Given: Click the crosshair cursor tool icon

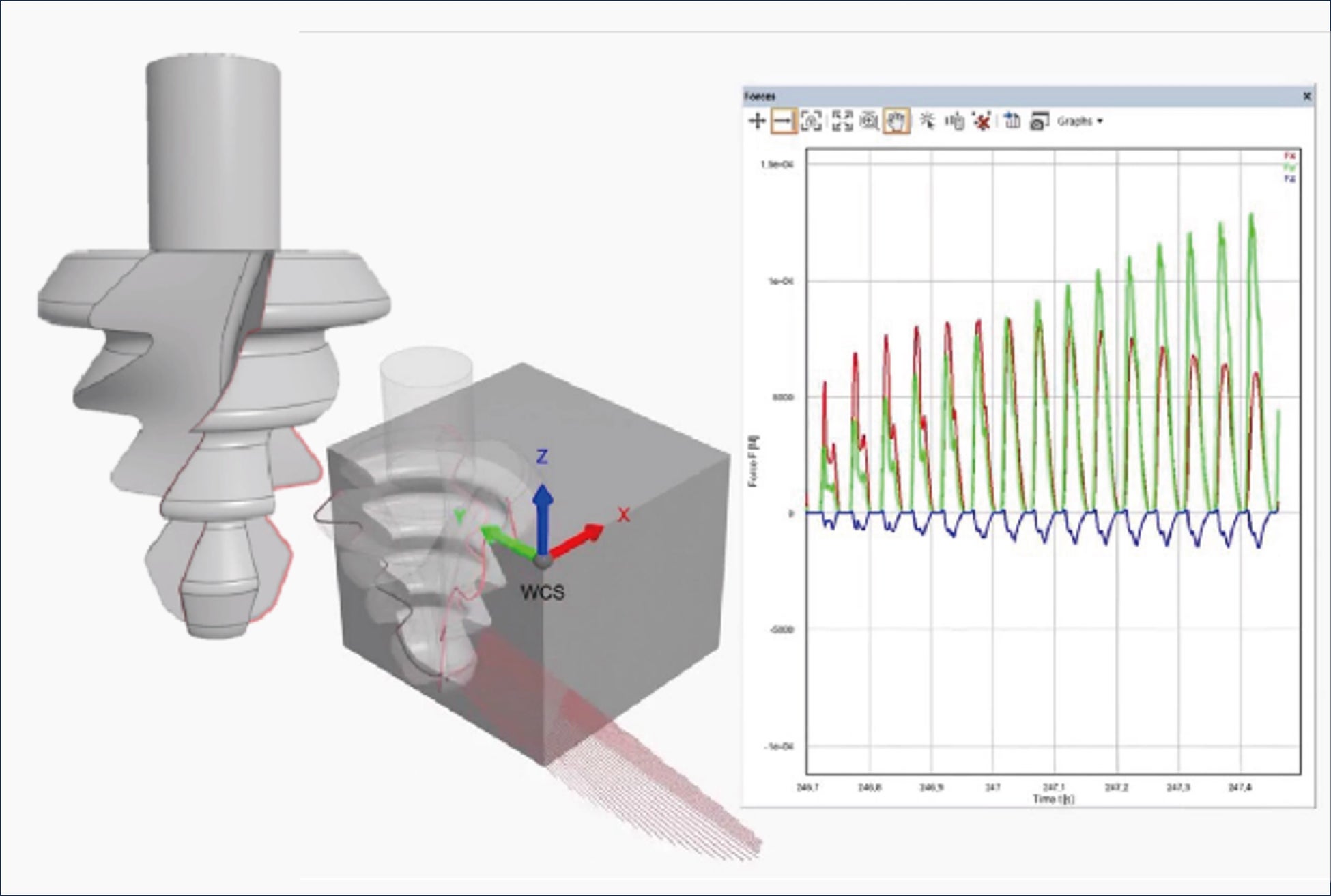Looking at the screenshot, I should pos(756,121).
